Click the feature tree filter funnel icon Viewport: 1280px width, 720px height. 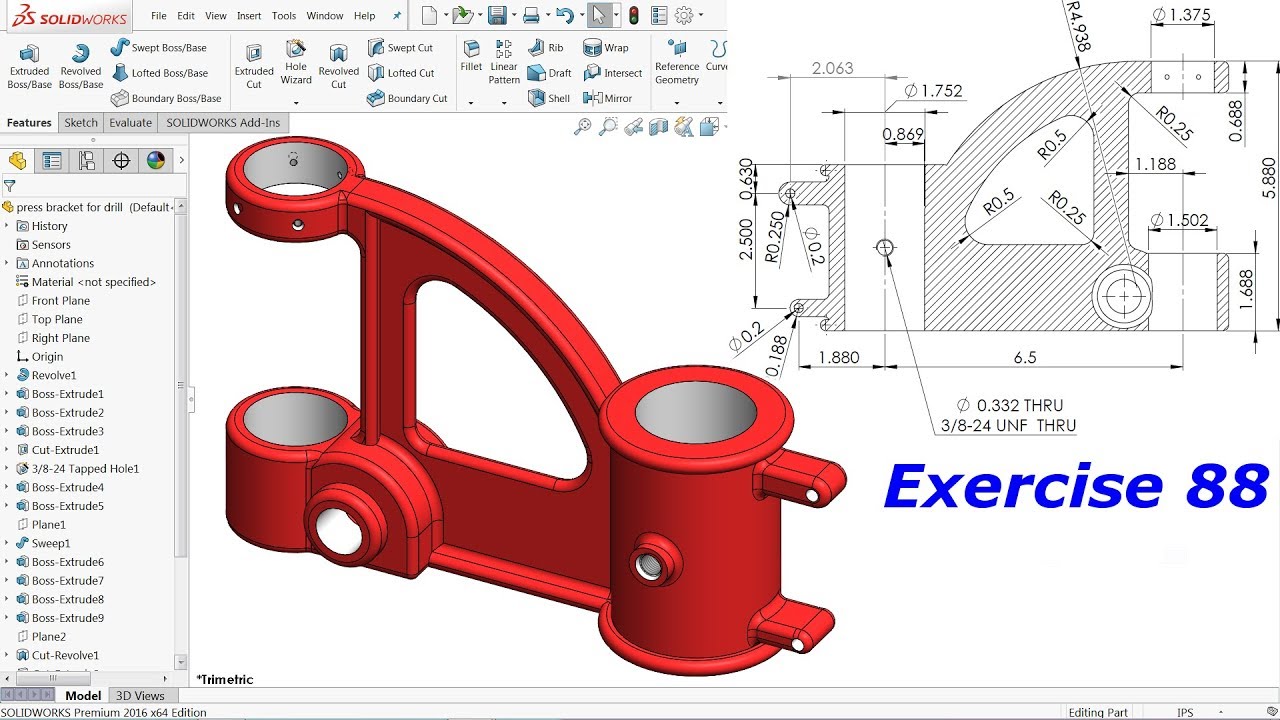pyautogui.click(x=9, y=185)
